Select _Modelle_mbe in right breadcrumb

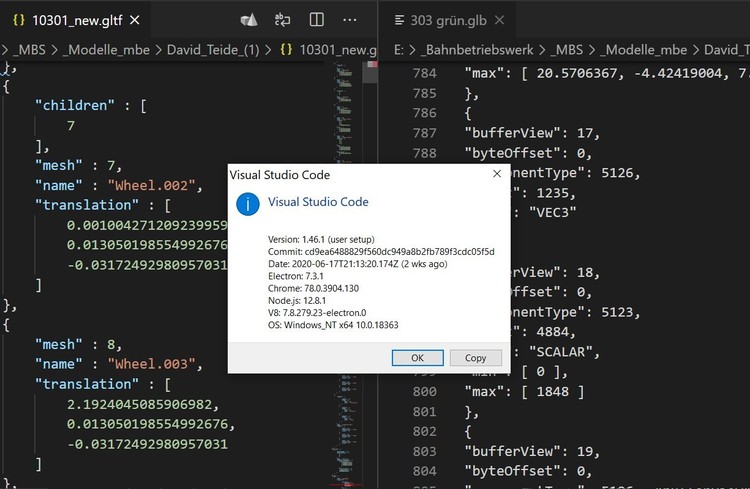click(x=643, y=50)
